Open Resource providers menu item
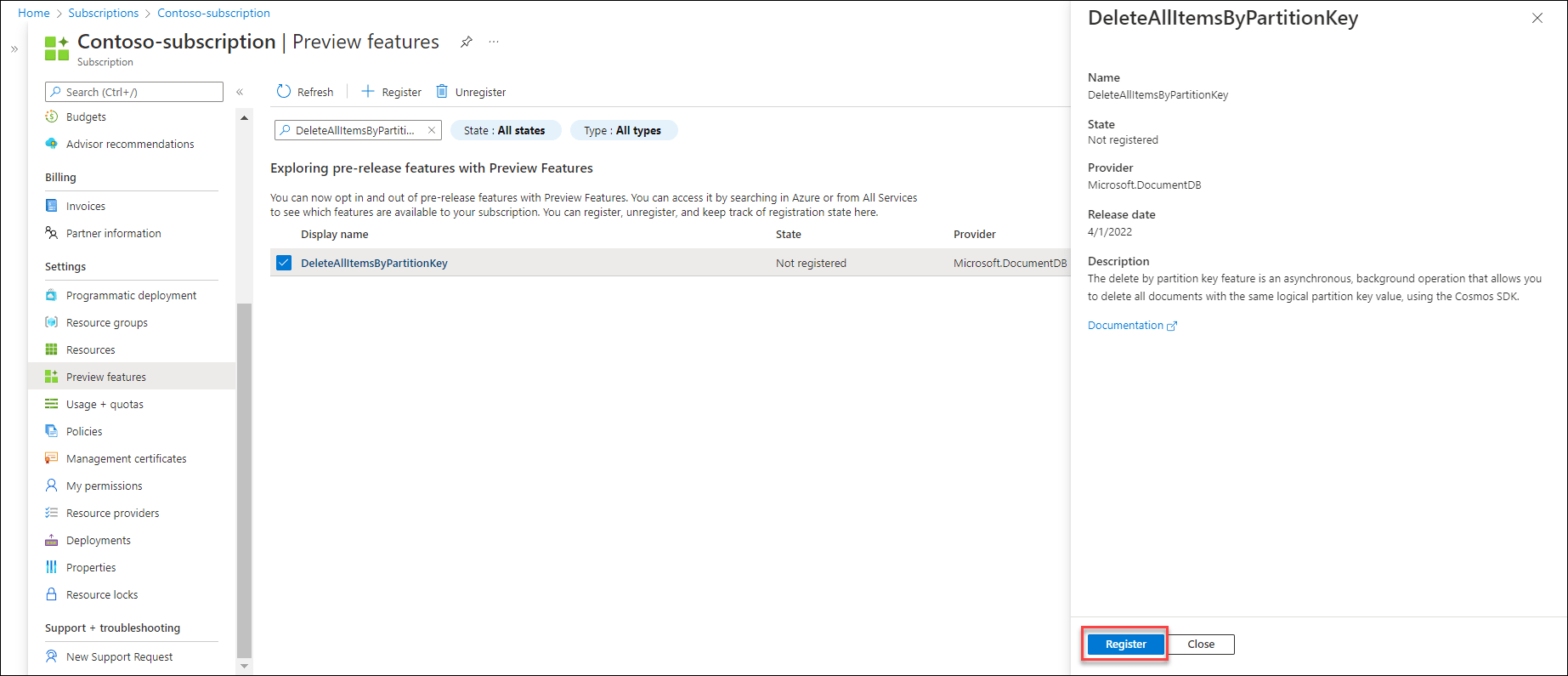 (132, 513)
